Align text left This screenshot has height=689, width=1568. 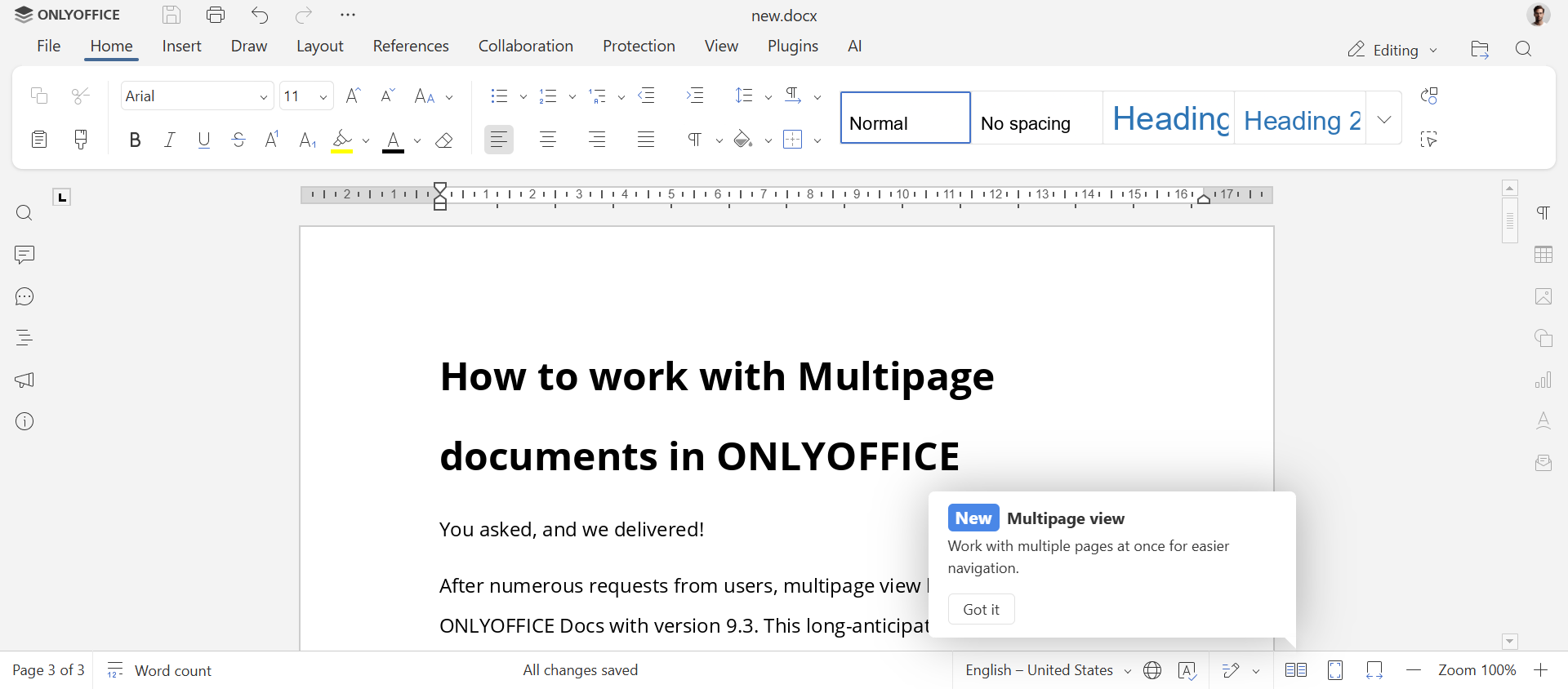(x=499, y=140)
